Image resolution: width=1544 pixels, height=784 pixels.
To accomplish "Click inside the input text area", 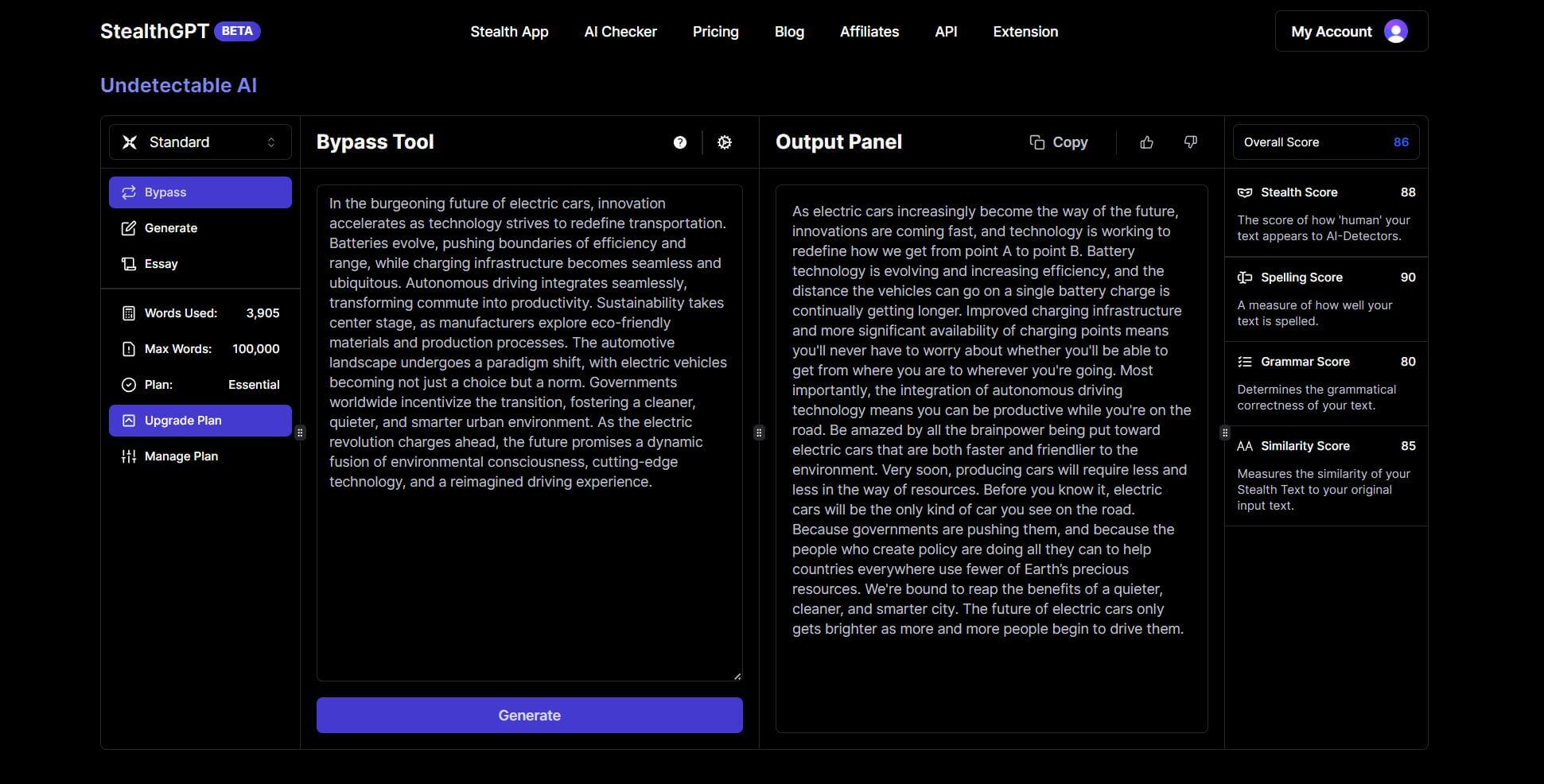I will 530,433.
